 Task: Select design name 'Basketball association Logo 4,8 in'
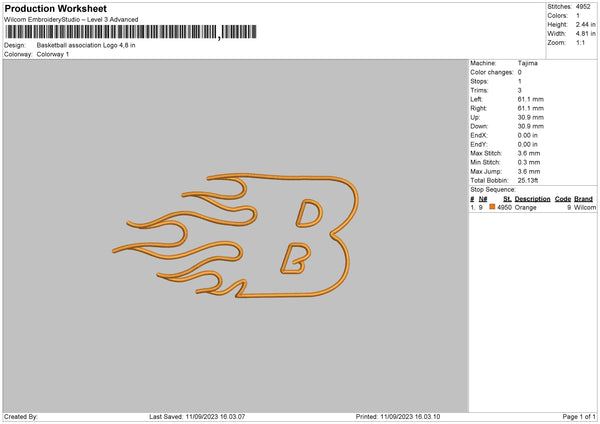[x=86, y=45]
